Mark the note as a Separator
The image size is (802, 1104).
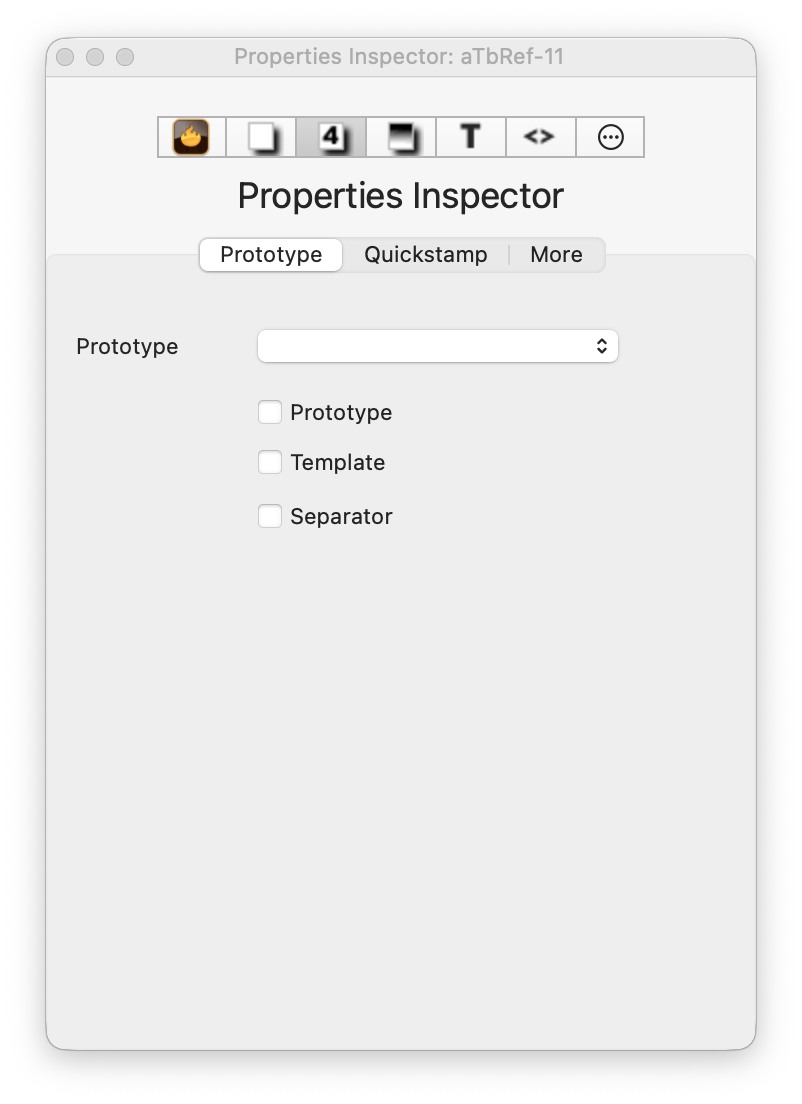tap(270, 516)
